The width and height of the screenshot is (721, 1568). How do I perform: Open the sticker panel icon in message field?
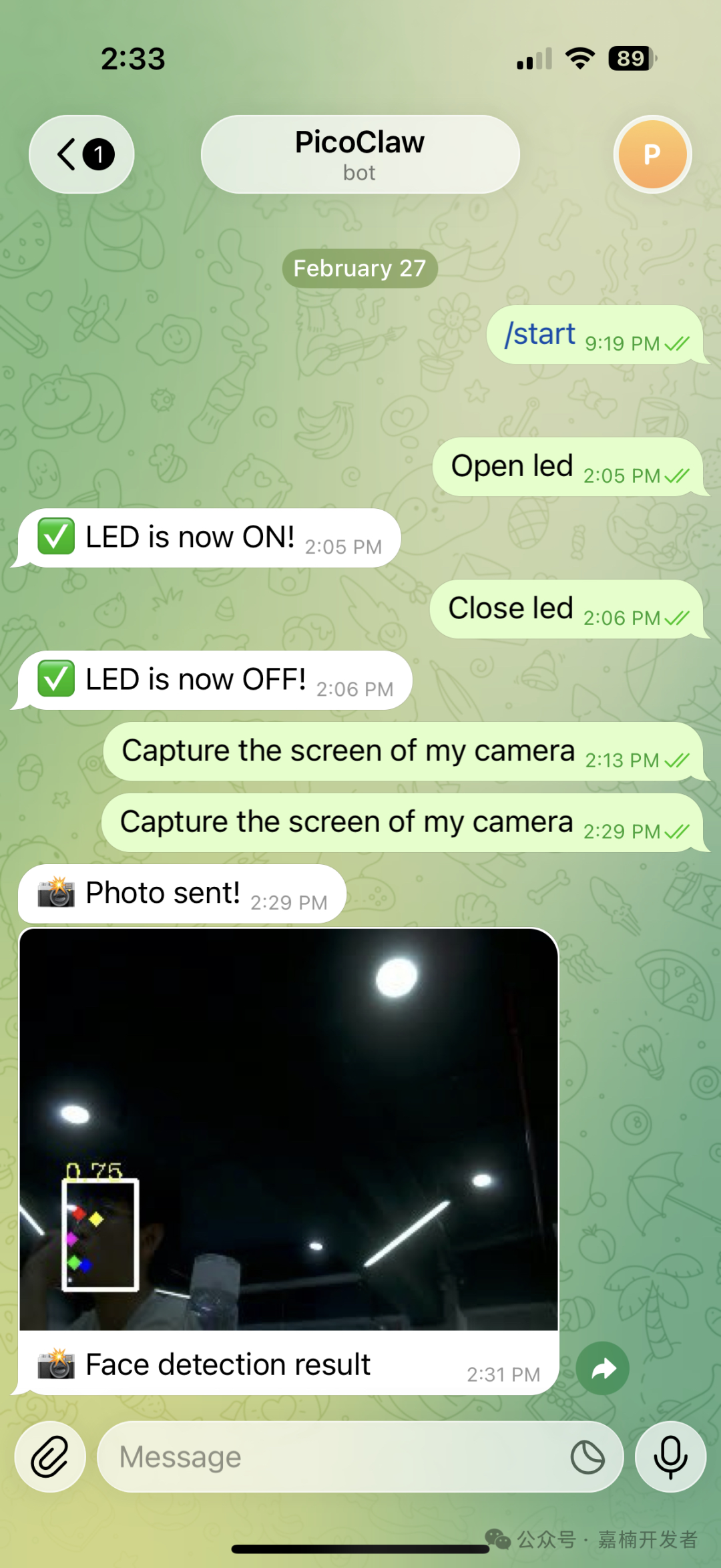pyautogui.click(x=587, y=1457)
